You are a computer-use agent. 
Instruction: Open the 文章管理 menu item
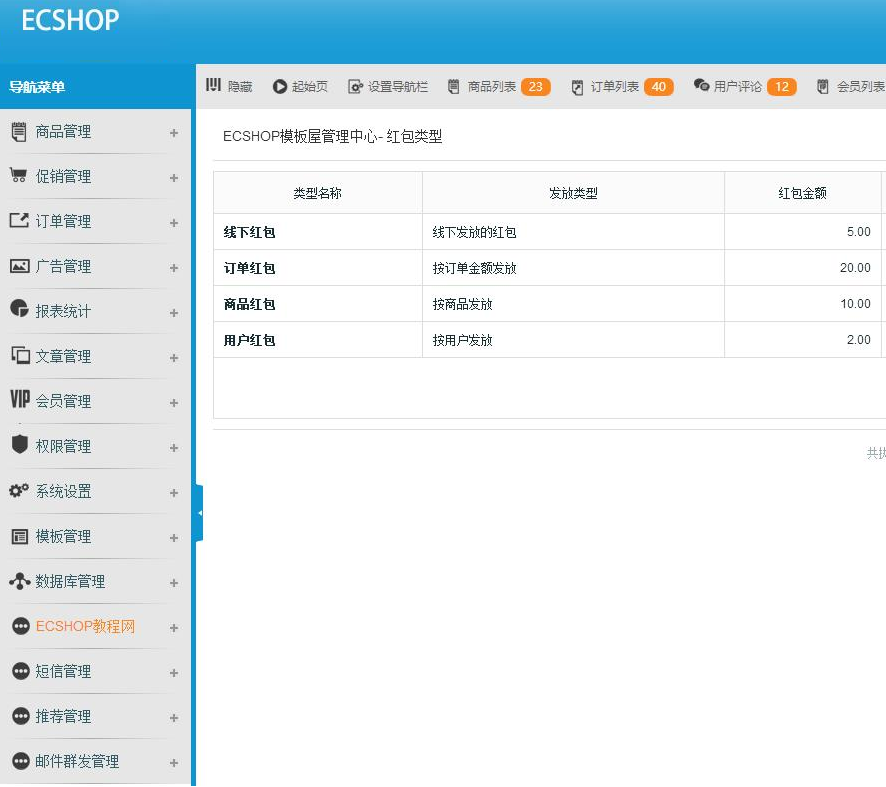tap(63, 356)
